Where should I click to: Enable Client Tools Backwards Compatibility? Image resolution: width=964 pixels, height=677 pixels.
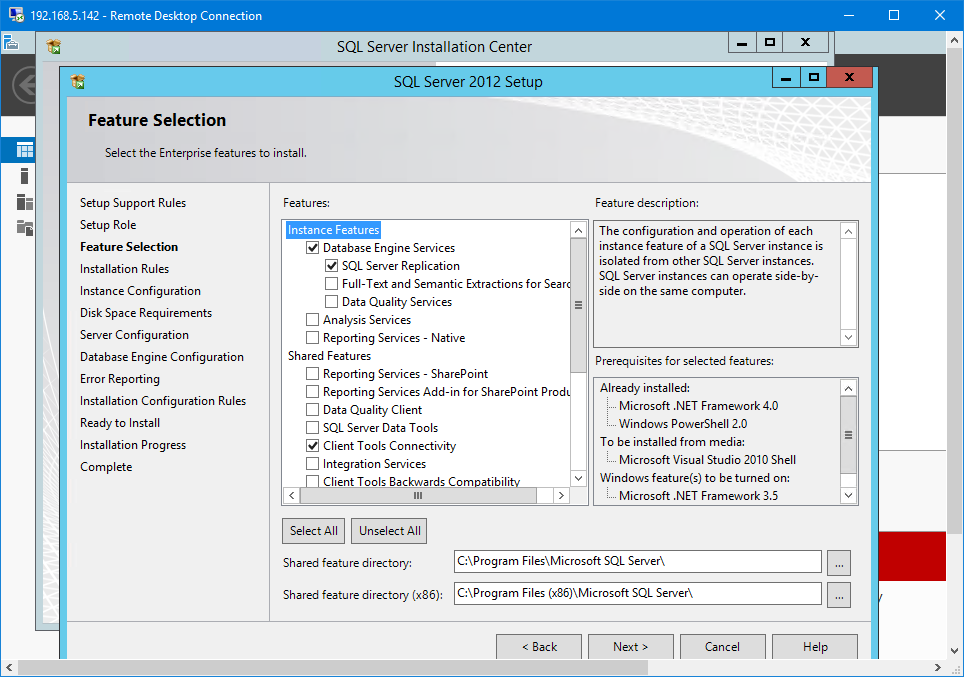312,481
